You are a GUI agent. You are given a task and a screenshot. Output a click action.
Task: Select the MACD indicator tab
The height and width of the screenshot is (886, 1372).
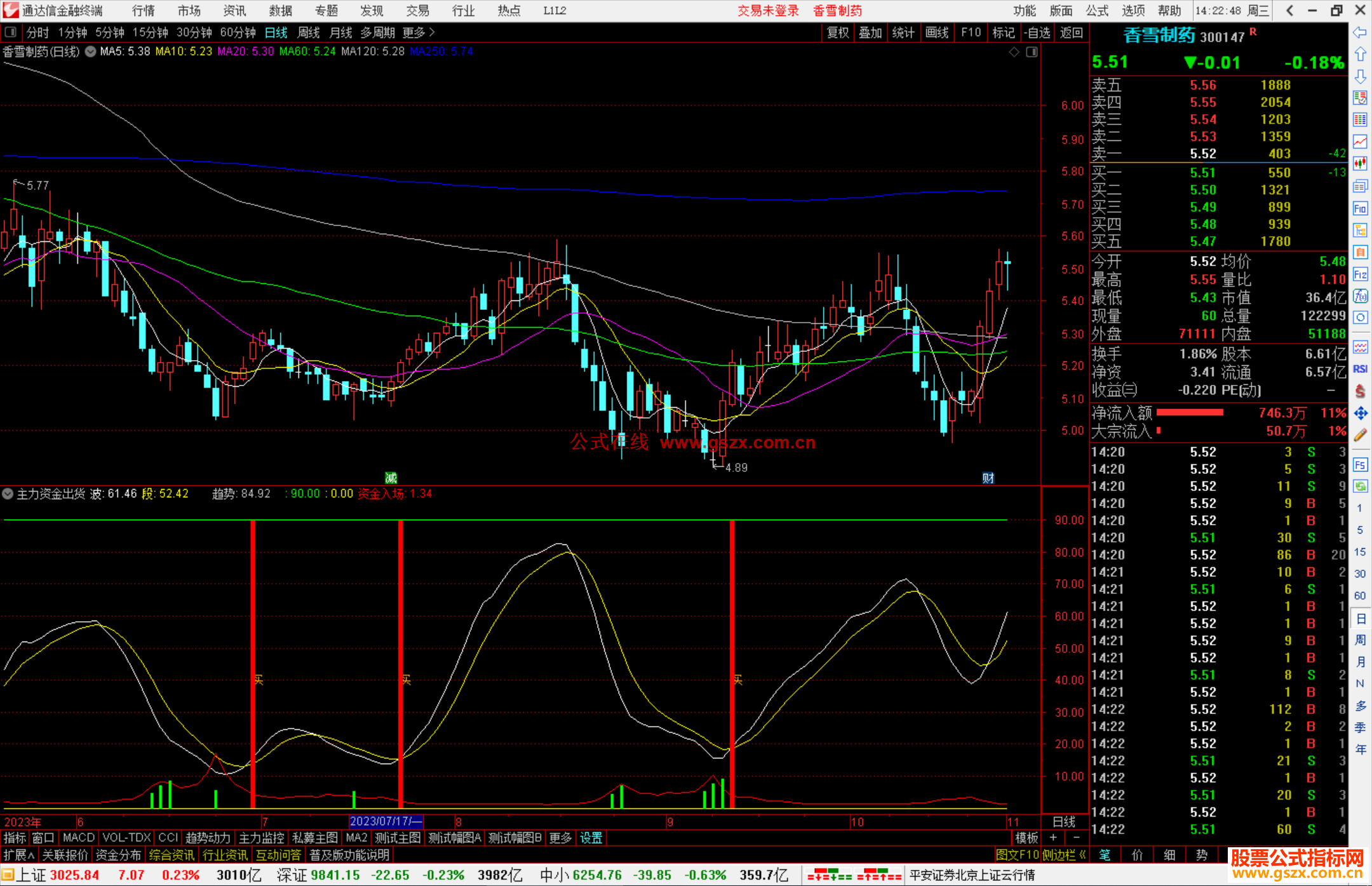pyautogui.click(x=78, y=838)
